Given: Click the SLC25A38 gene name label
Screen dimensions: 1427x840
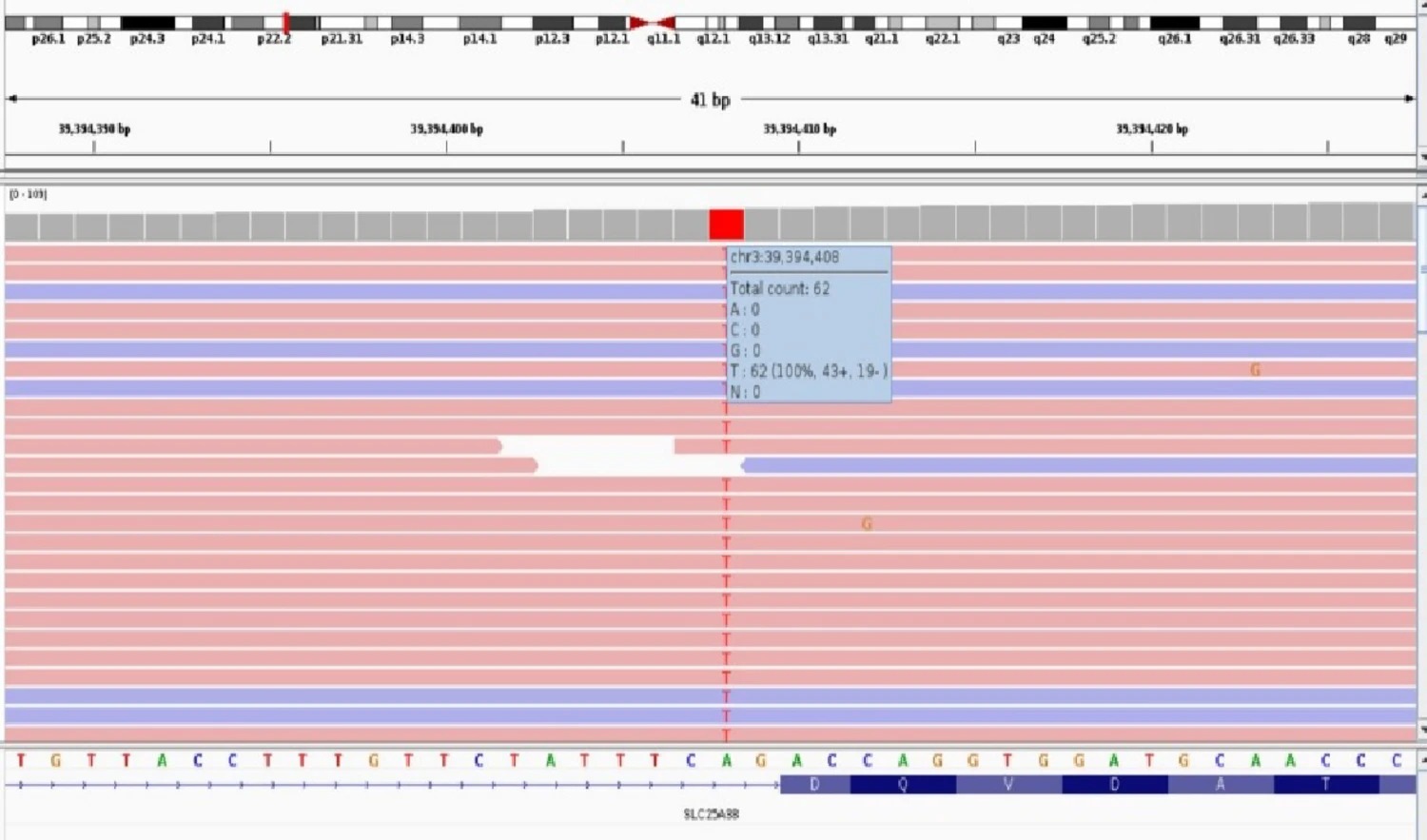Looking at the screenshot, I should pyautogui.click(x=711, y=814).
